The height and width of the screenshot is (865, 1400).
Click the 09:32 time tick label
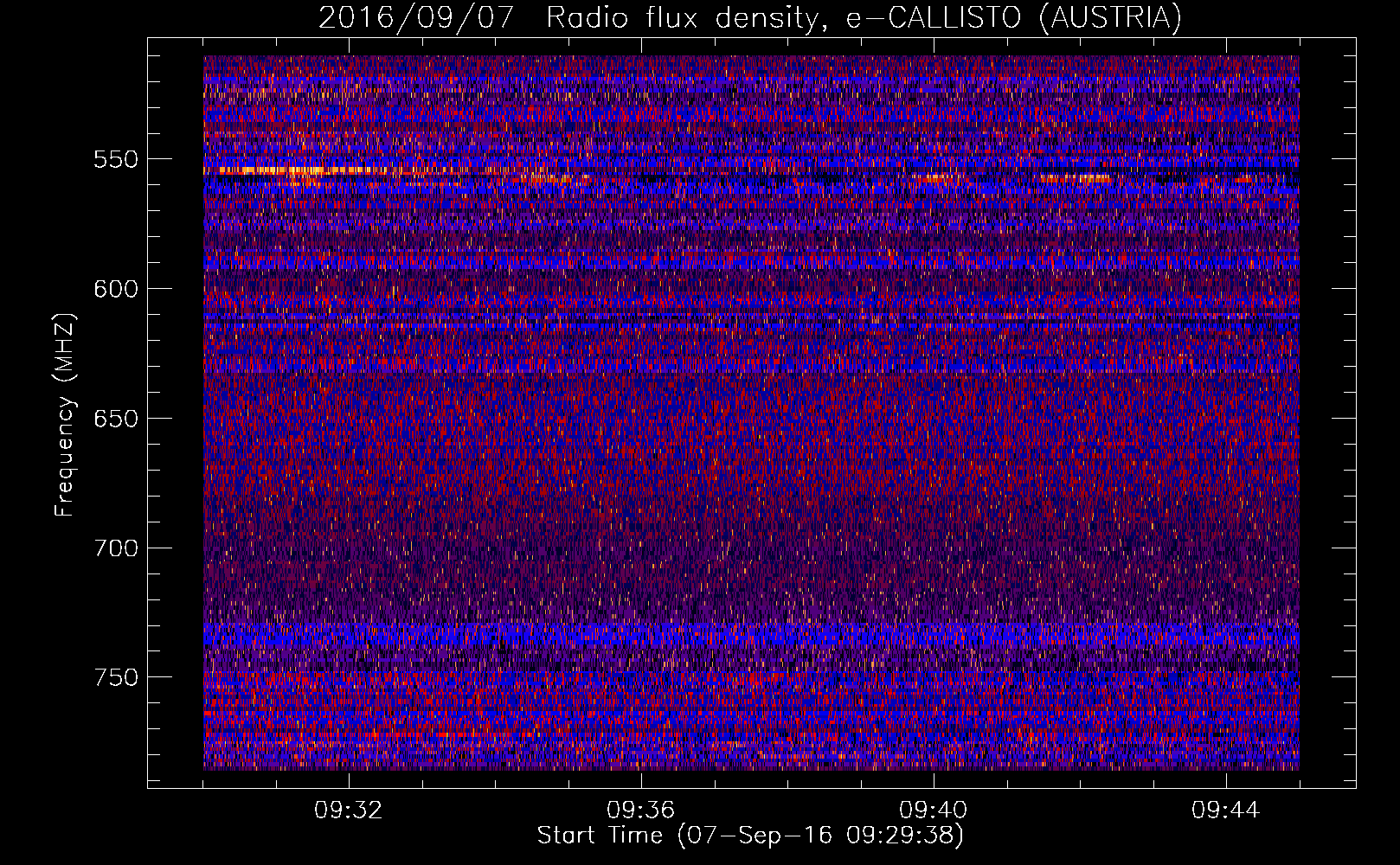[349, 811]
